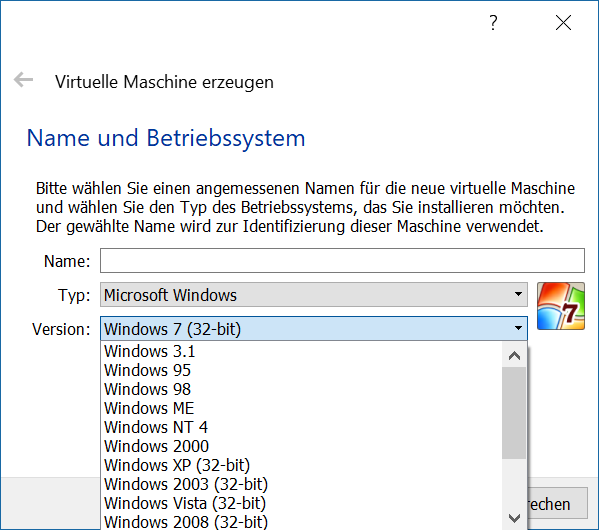Viewport: 599px width, 530px height.
Task: Click the list scrollbar down arrow
Action: pos(515,518)
